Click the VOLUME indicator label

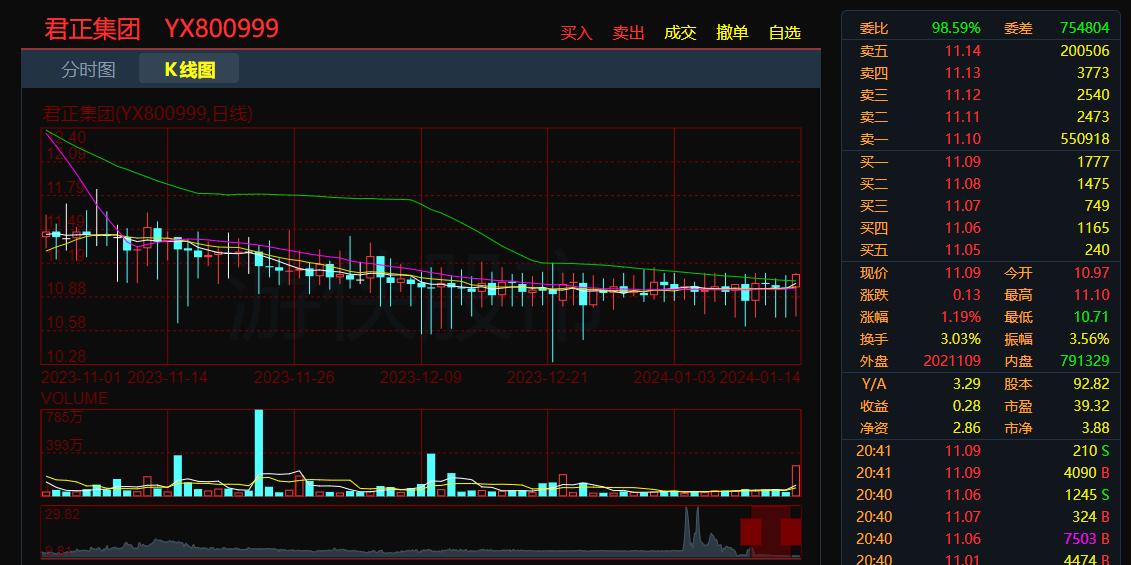[75, 398]
